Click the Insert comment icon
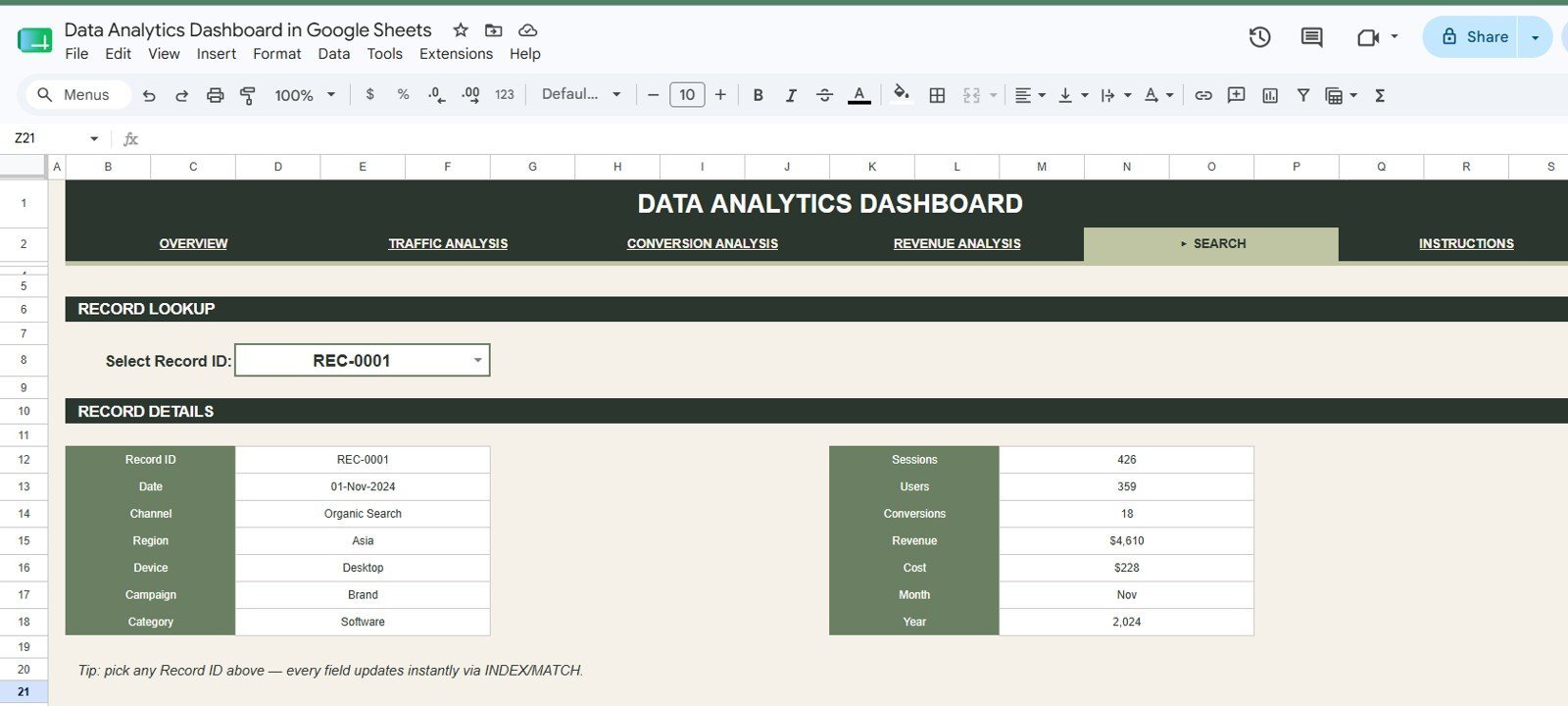This screenshot has width=1568, height=706. pyautogui.click(x=1237, y=95)
